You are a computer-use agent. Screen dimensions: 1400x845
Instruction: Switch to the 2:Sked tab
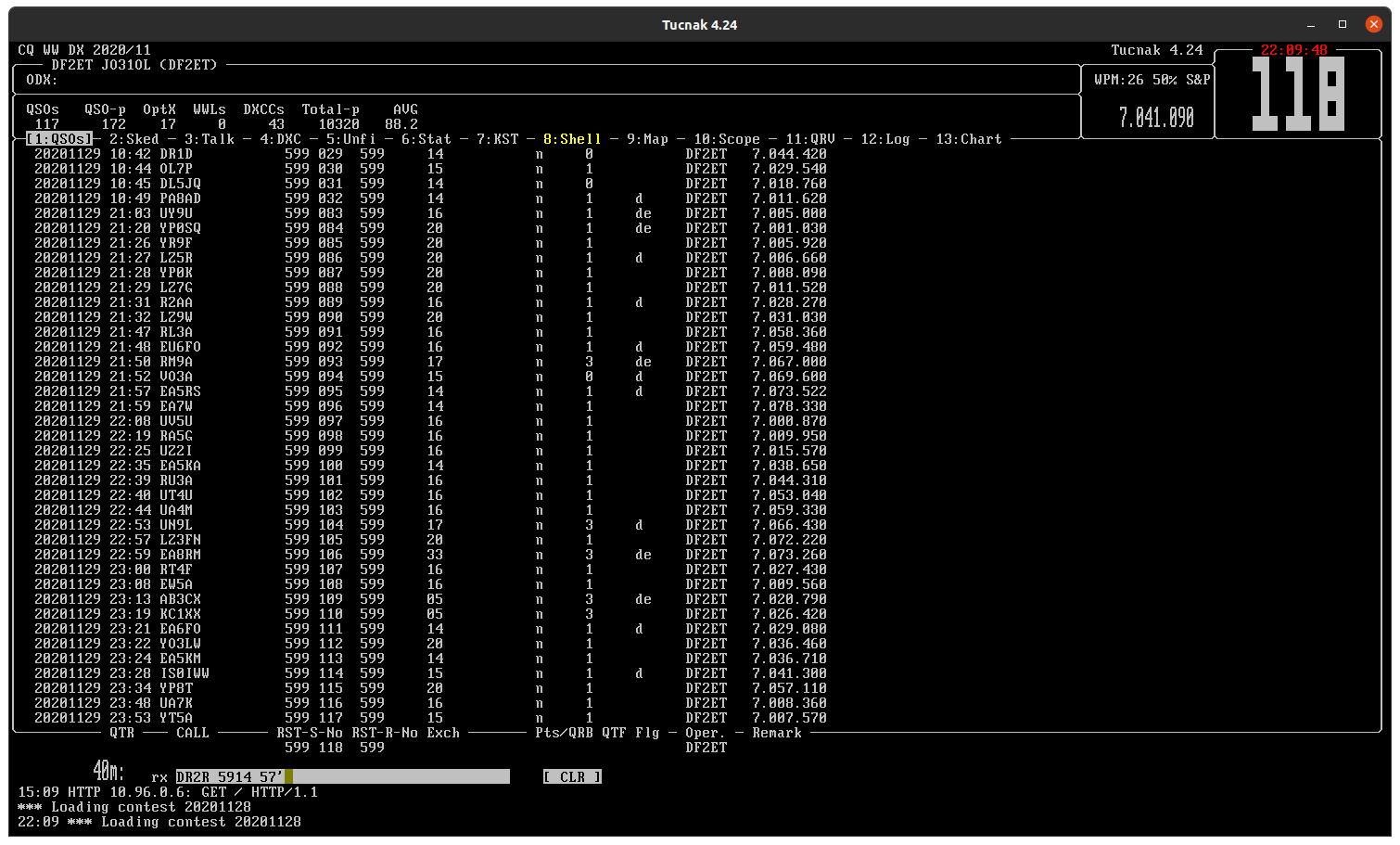click(x=134, y=139)
